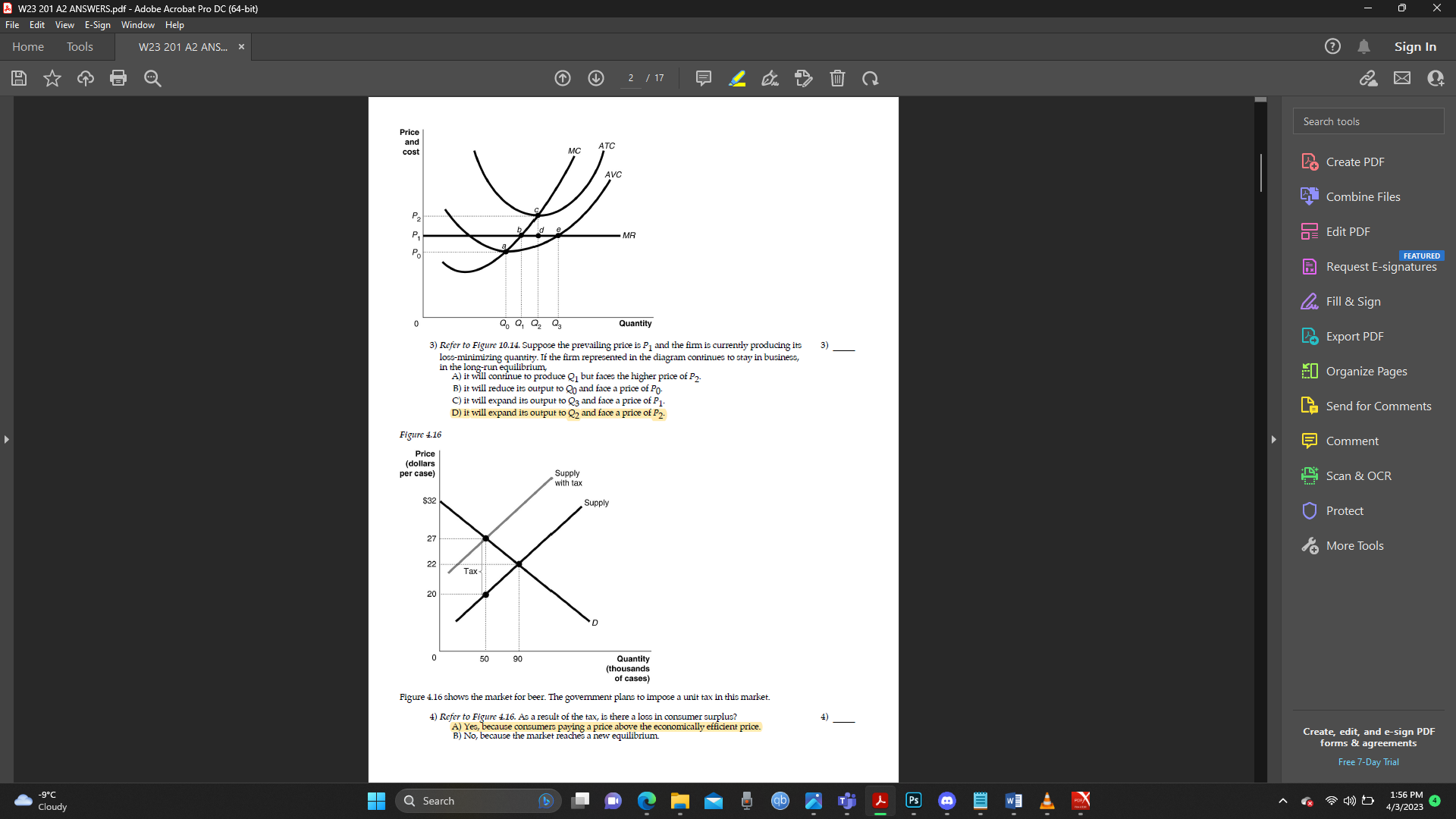Select the highlight text tool
Viewport: 1456px width, 819px height.
pyautogui.click(x=736, y=78)
